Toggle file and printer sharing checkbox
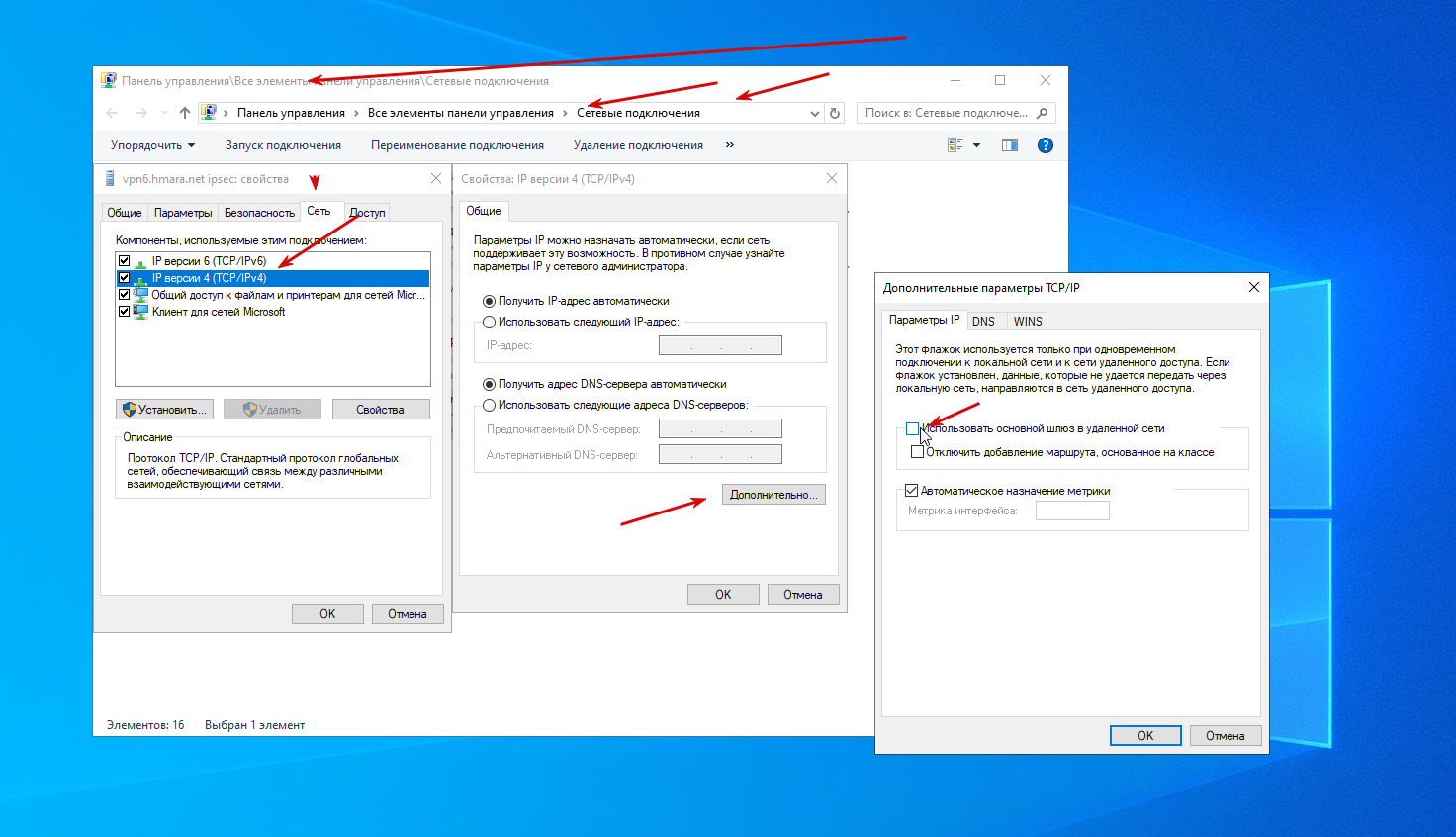This screenshot has width=1456, height=837. tap(124, 295)
